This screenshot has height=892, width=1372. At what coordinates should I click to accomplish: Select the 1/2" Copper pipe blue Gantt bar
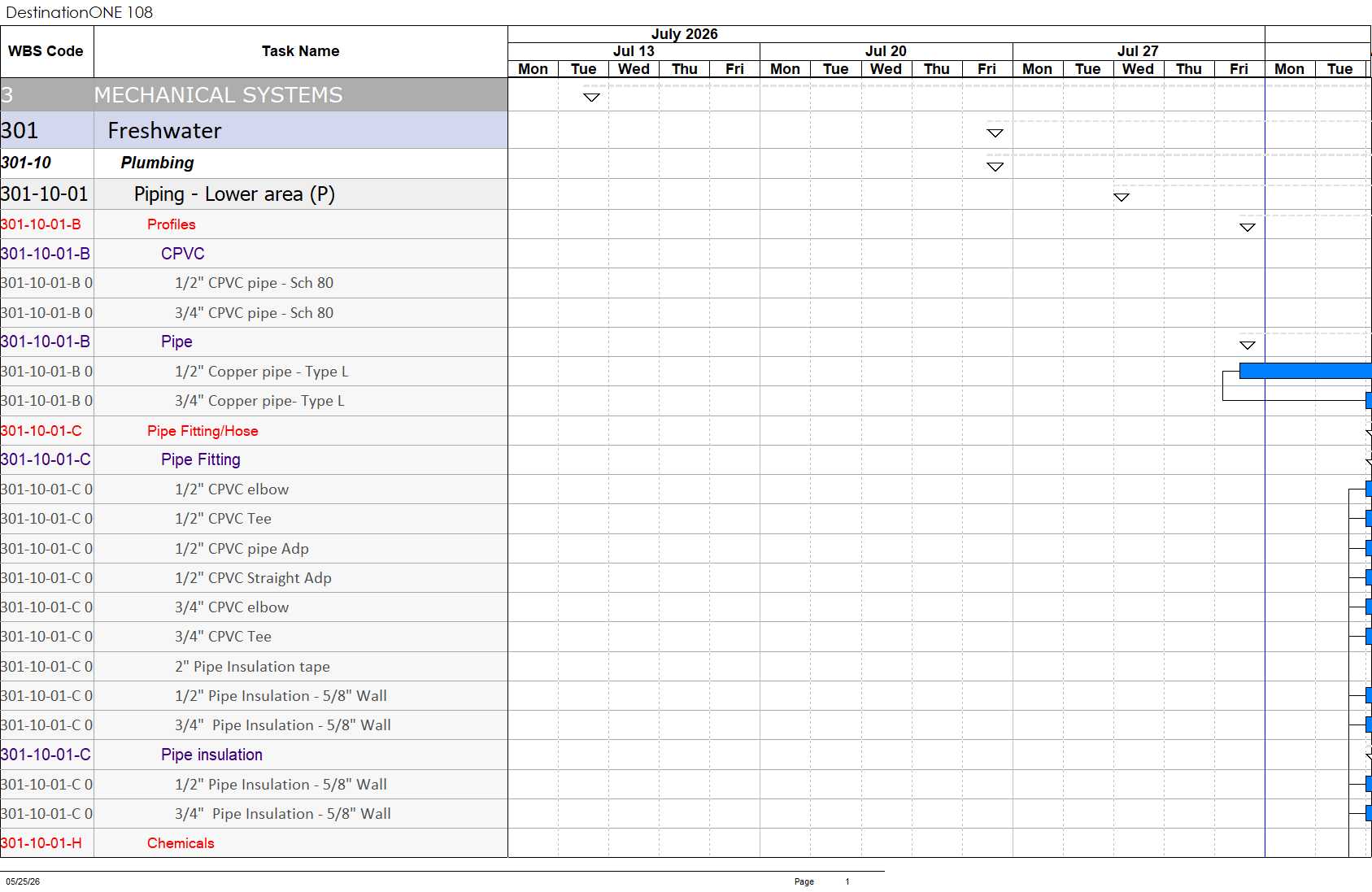click(x=1305, y=371)
